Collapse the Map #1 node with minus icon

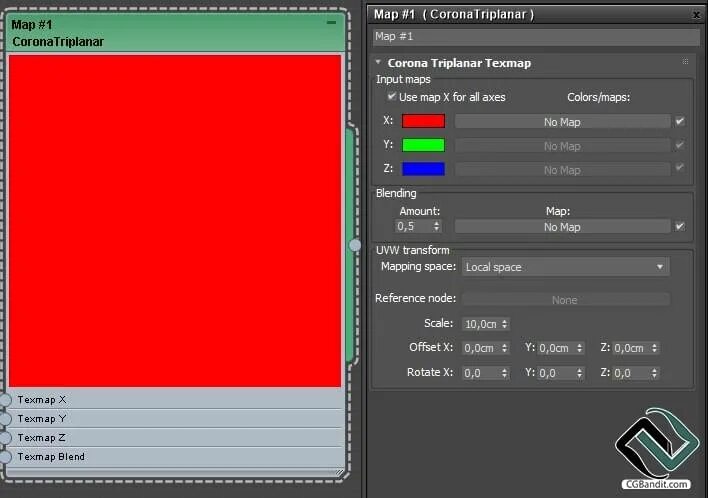point(331,23)
